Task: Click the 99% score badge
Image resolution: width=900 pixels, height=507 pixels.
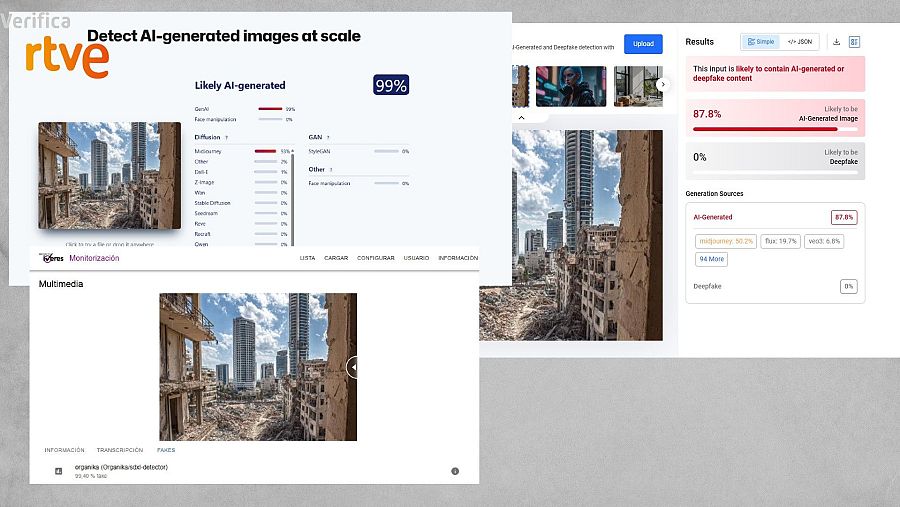Action: click(x=391, y=85)
